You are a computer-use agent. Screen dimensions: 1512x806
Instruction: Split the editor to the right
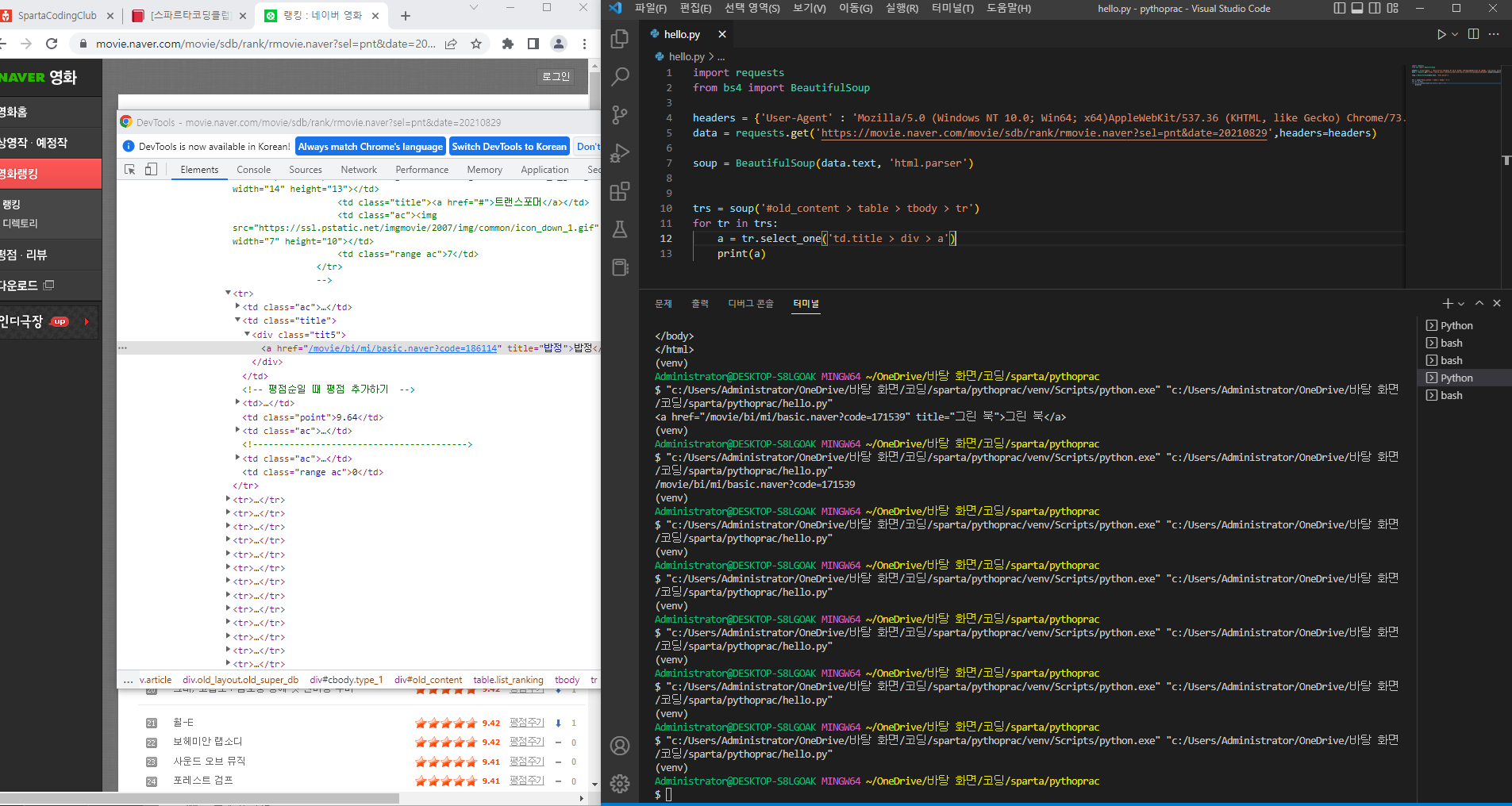[x=1473, y=34]
